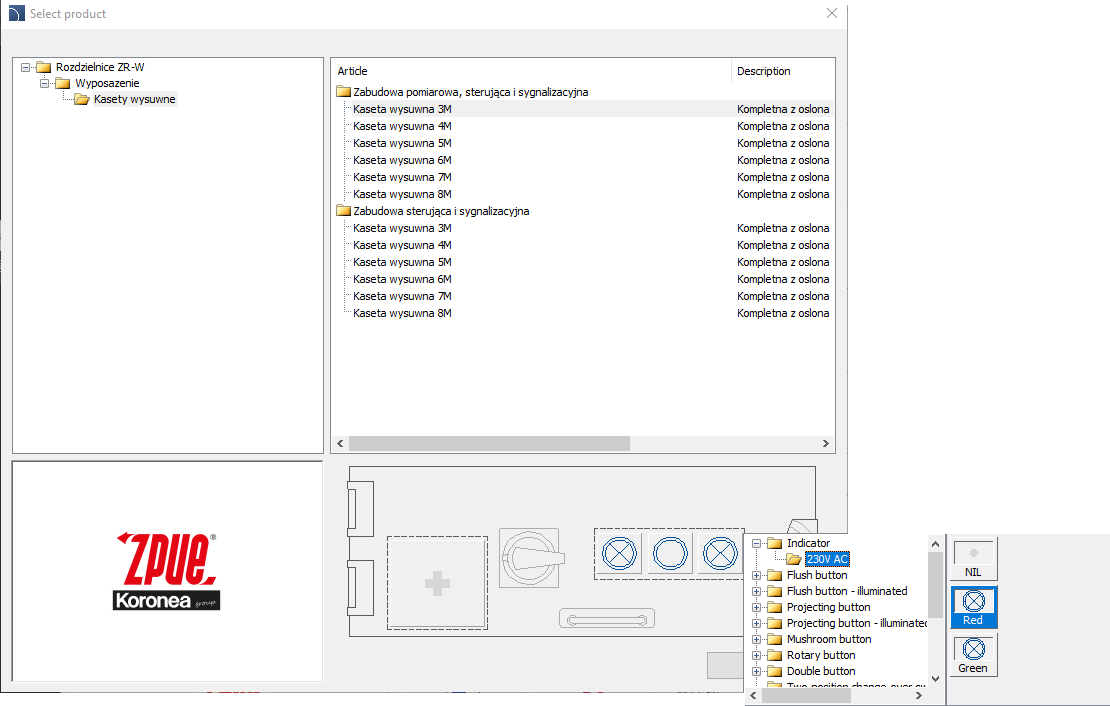Click the article list horizontal scrollbar right arrow
The width and height of the screenshot is (1110, 706).
826,443
